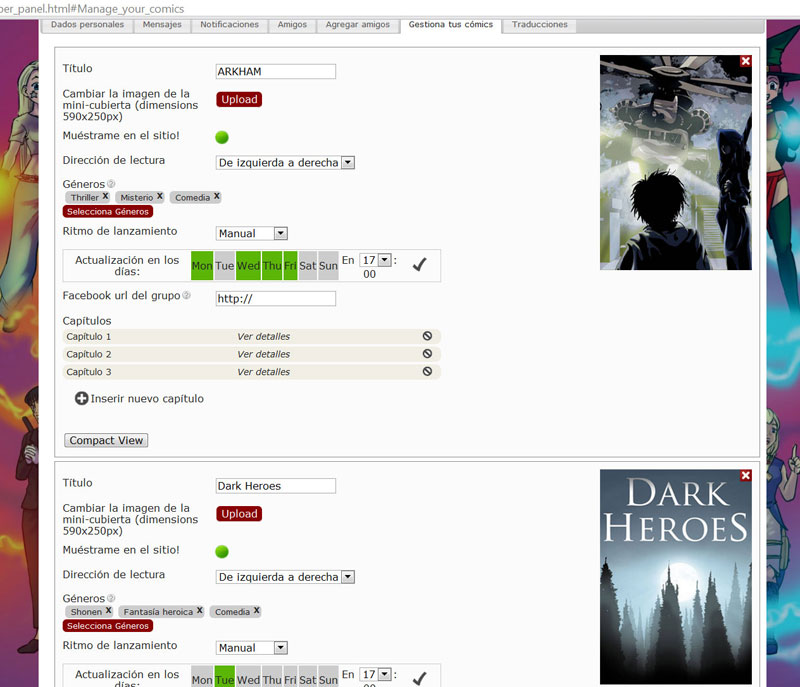The image size is (800, 687).
Task: Delete Capitulo 1 using its ban icon
Action: pos(427,336)
